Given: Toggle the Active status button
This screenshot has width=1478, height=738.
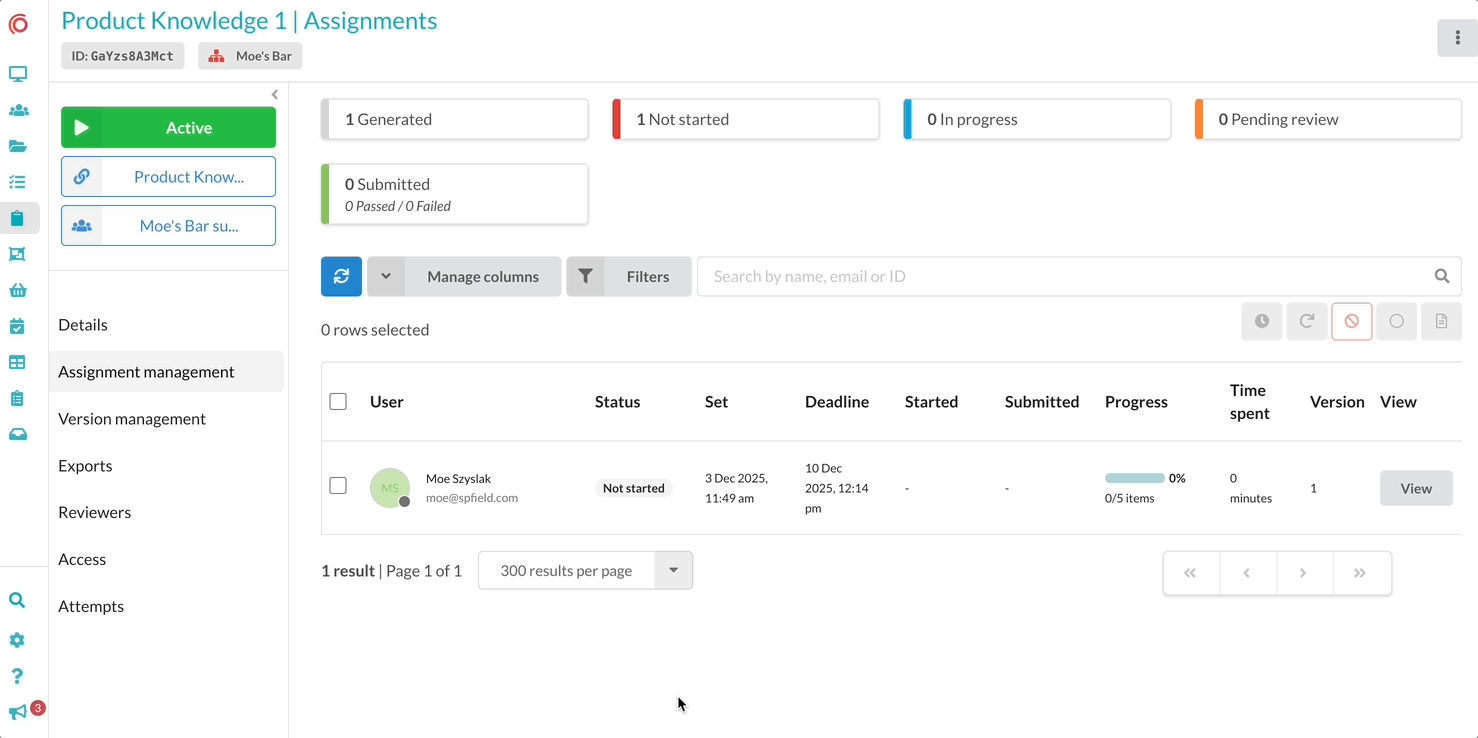Looking at the screenshot, I should (168, 128).
